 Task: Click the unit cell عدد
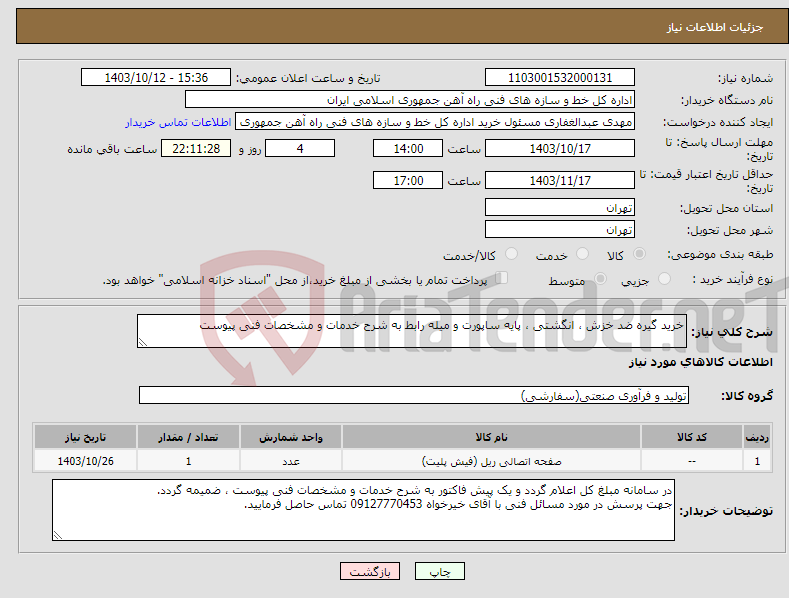[291, 461]
